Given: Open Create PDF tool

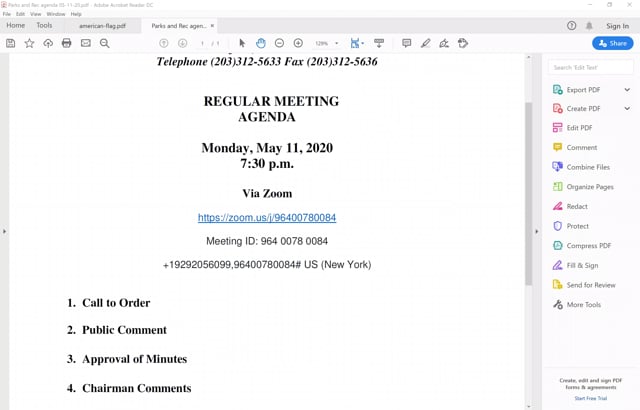Looking at the screenshot, I should pos(583,109).
